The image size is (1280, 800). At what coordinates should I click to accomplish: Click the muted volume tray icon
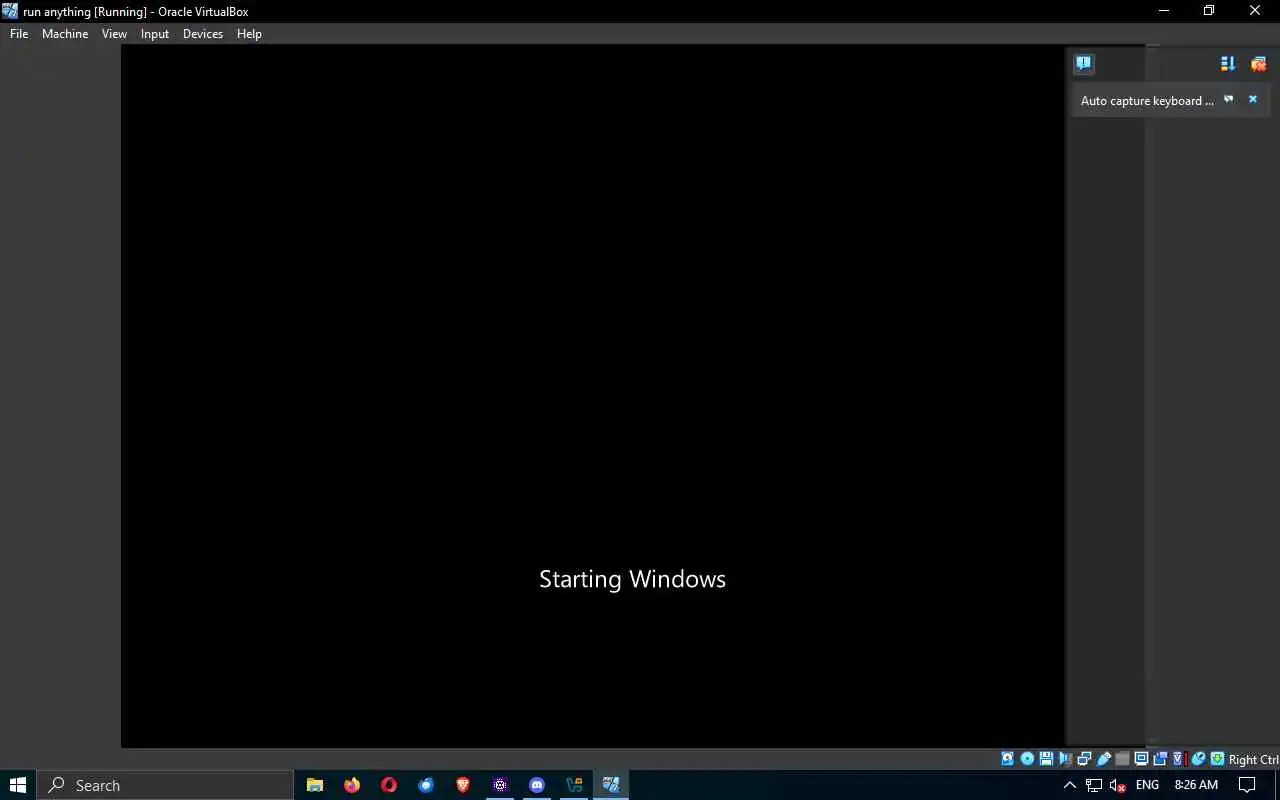pos(1118,785)
